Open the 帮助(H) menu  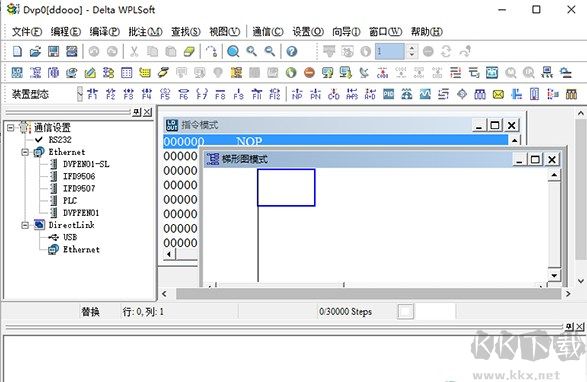tap(427, 32)
